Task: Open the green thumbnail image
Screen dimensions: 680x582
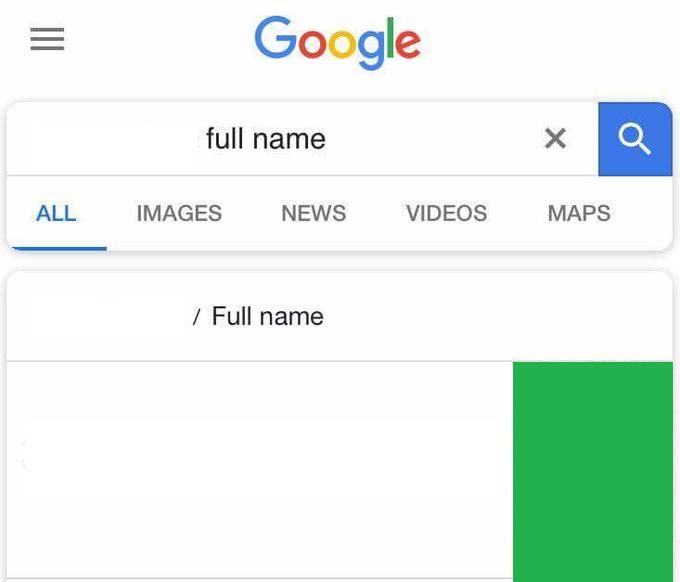Action: click(593, 472)
